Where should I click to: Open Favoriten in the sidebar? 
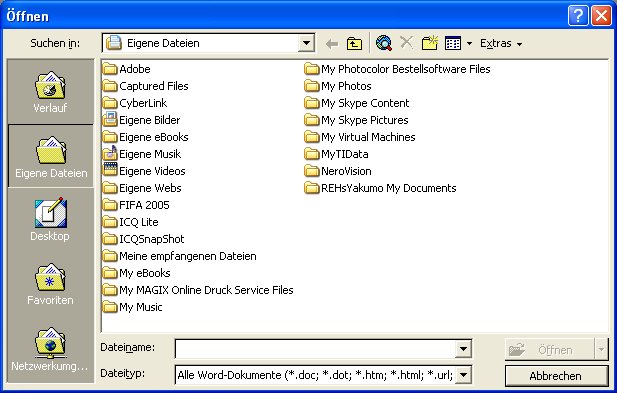point(50,284)
